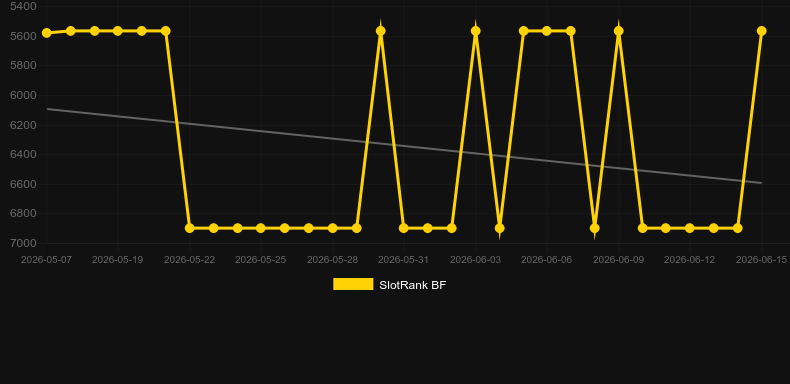The height and width of the screenshot is (384, 790).
Task: Click the gray trend line
Action: pyautogui.click(x=404, y=146)
